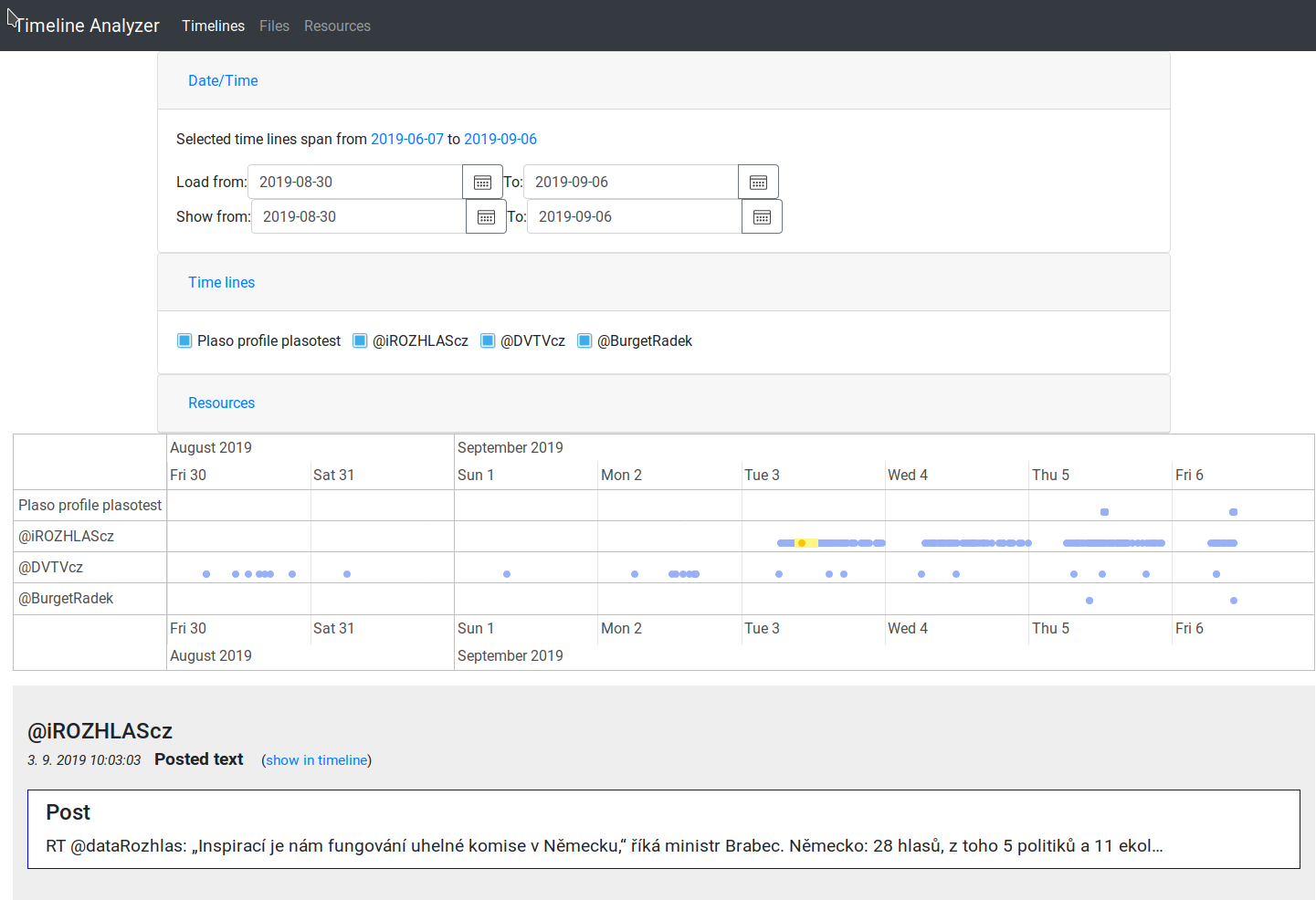Select @BurgetRadek event dot on Fri 6
This screenshot has width=1316, height=900.
click(1234, 601)
